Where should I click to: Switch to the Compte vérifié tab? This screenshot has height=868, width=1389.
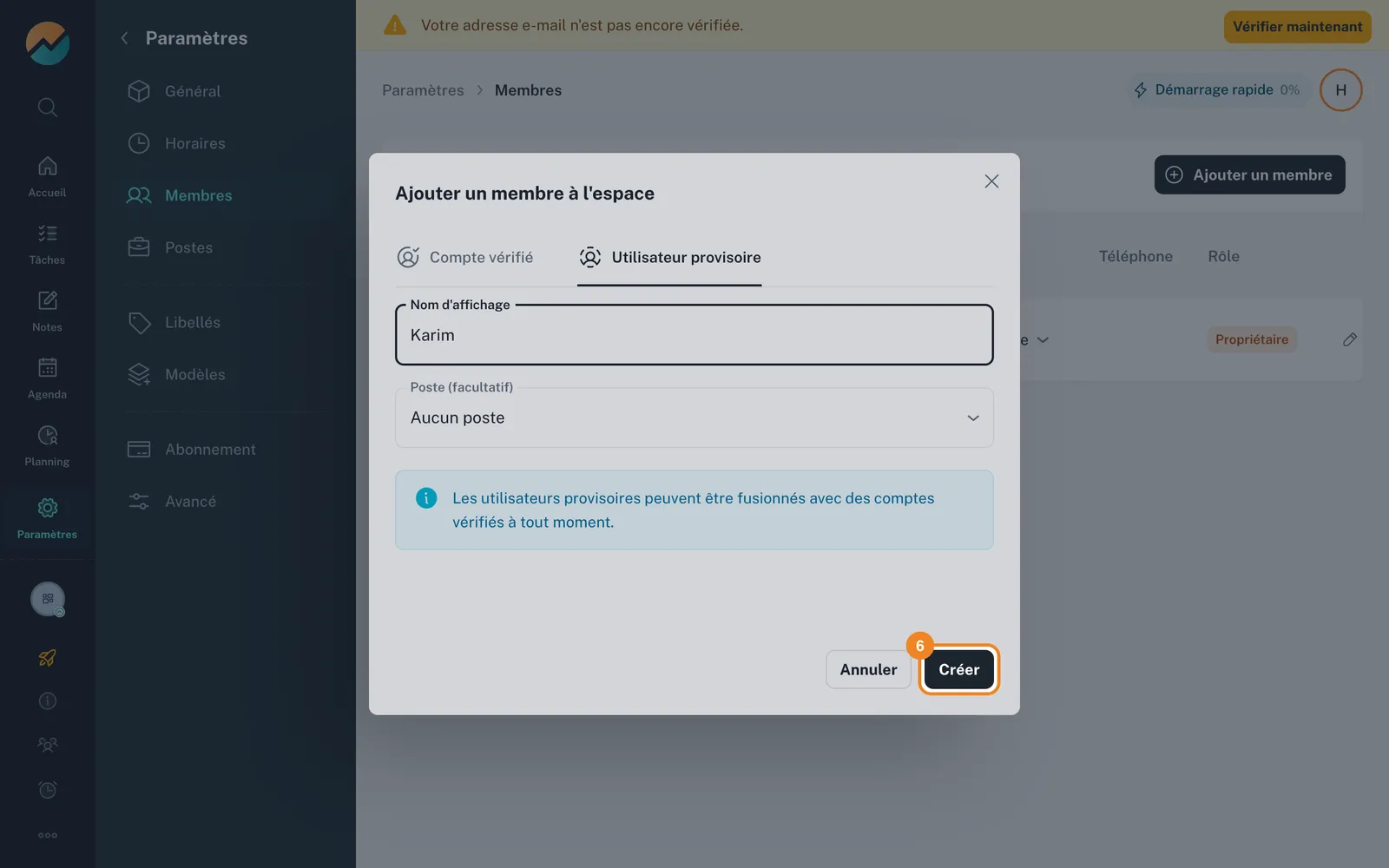pos(465,257)
